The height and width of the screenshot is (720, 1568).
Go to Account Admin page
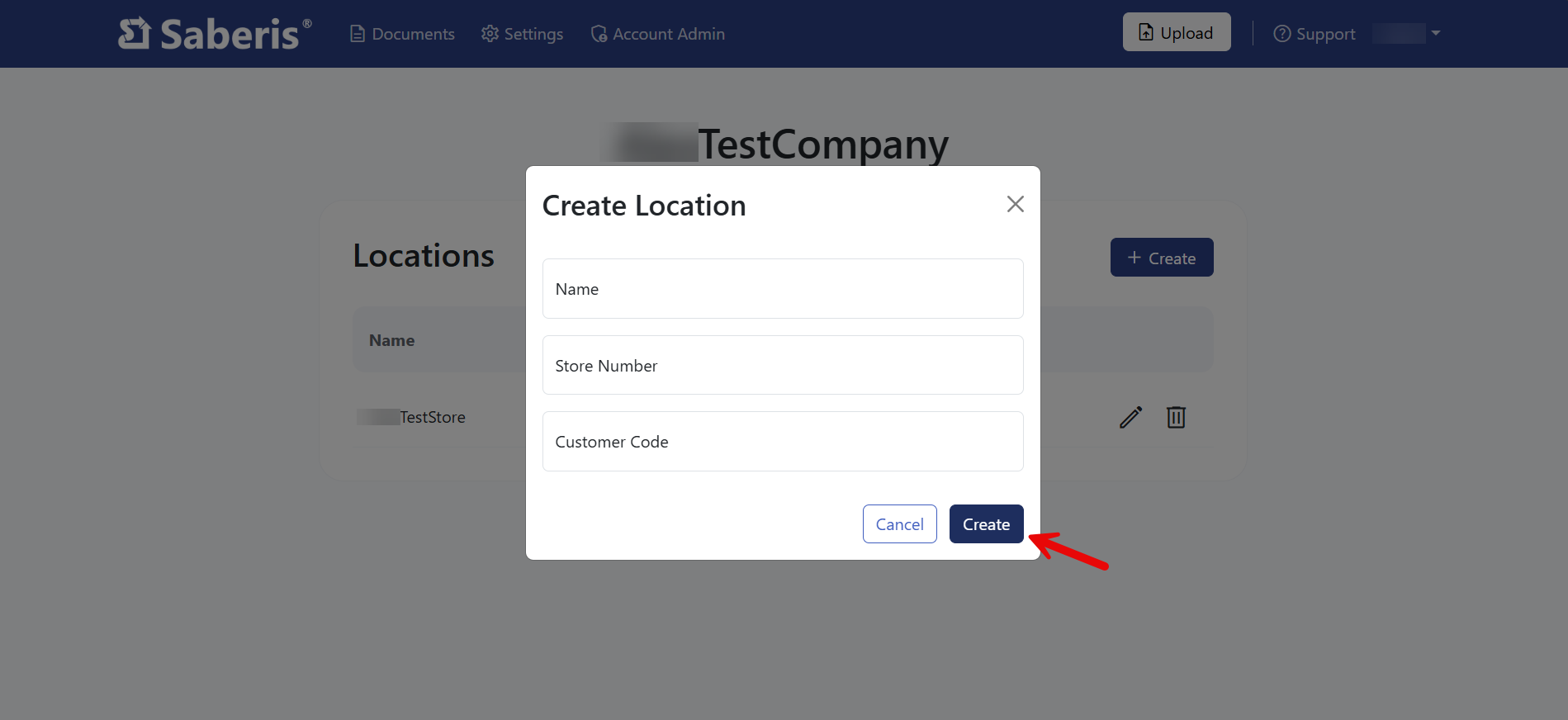(657, 34)
